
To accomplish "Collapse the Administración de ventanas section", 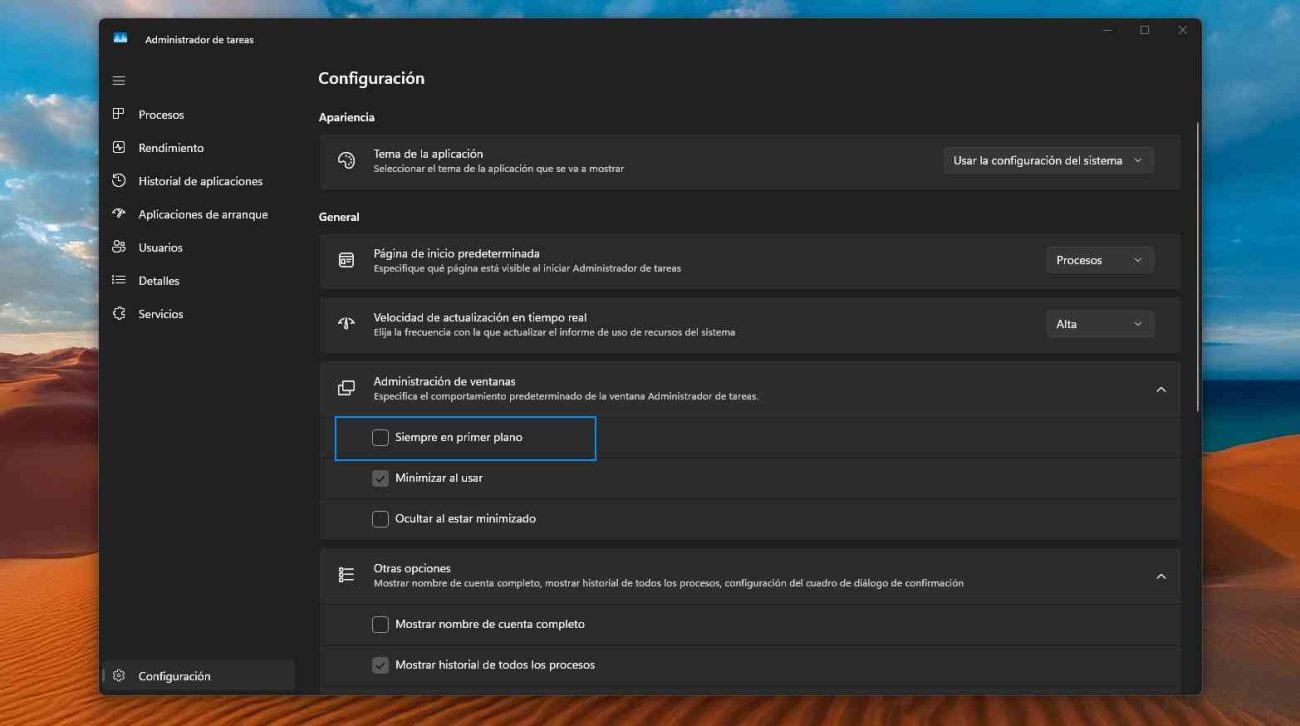I will pyautogui.click(x=1162, y=387).
